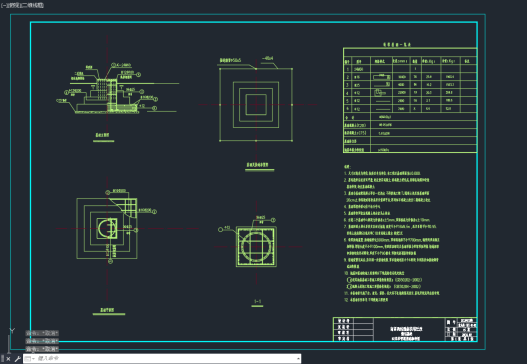Image resolution: width=527 pixels, height=364 pixels.
Task: Select the bottom command history line
Action: click(42, 349)
